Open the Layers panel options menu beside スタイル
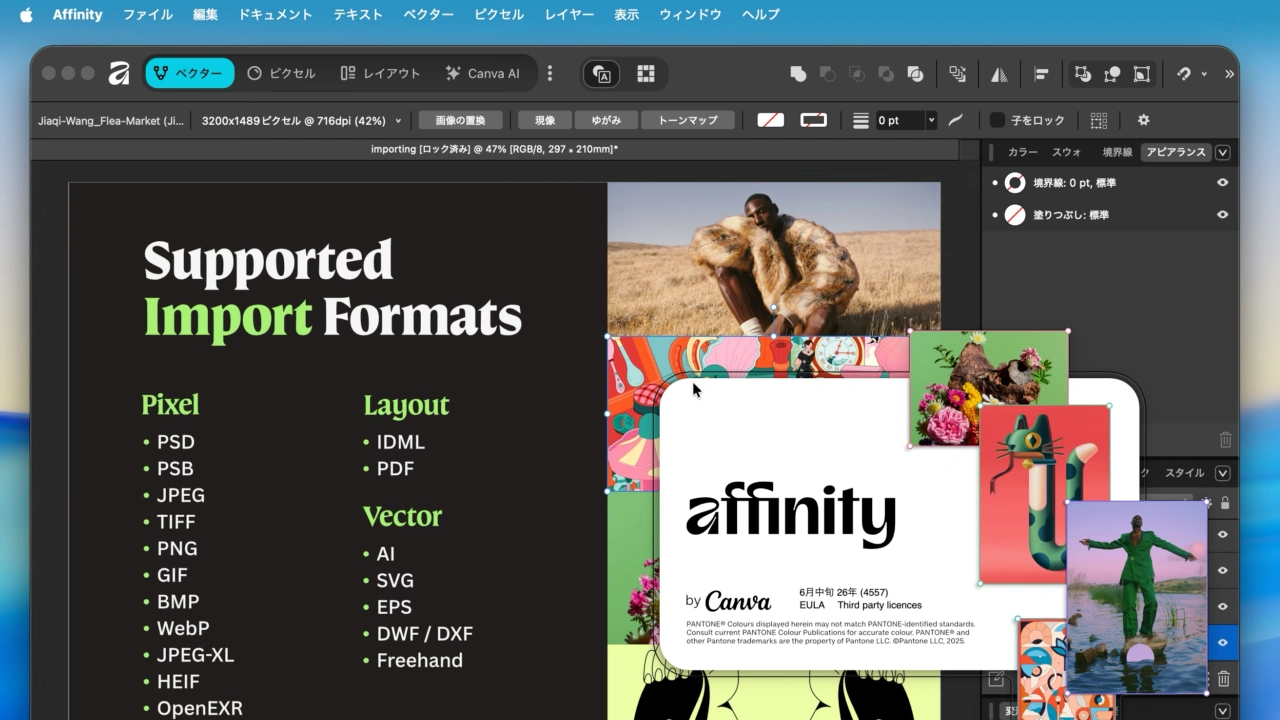This screenshot has width=1280, height=720. [x=1222, y=473]
